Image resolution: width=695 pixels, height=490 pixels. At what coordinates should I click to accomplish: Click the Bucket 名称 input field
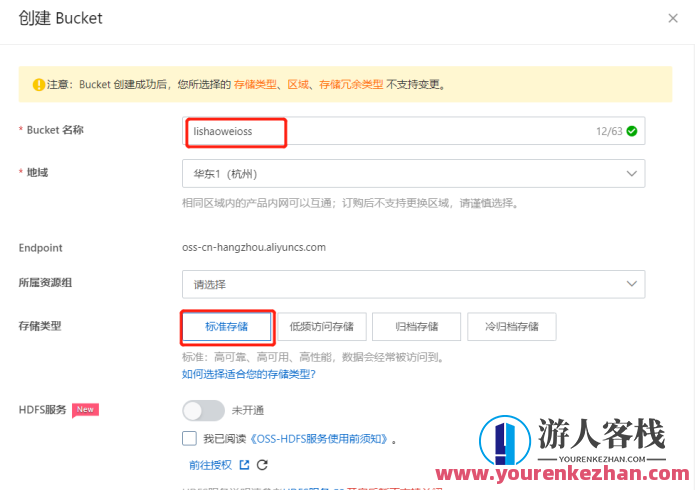pos(413,131)
